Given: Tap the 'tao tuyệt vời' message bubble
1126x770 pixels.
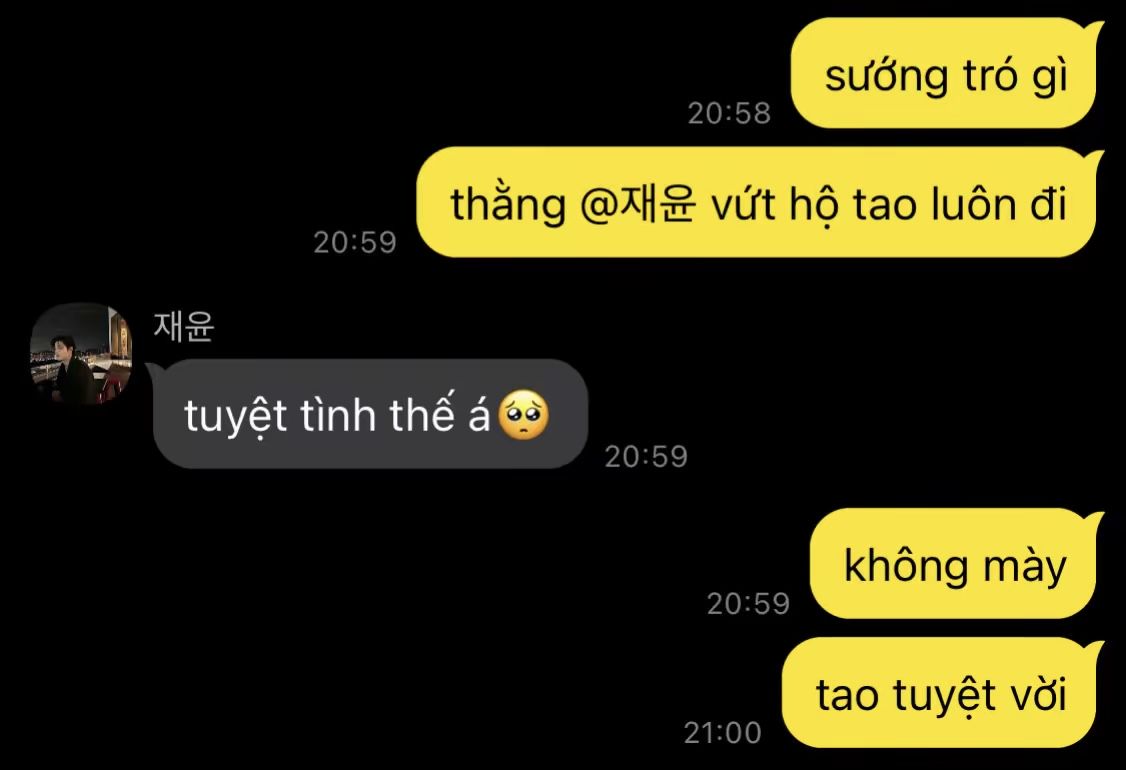Looking at the screenshot, I should point(942,693).
